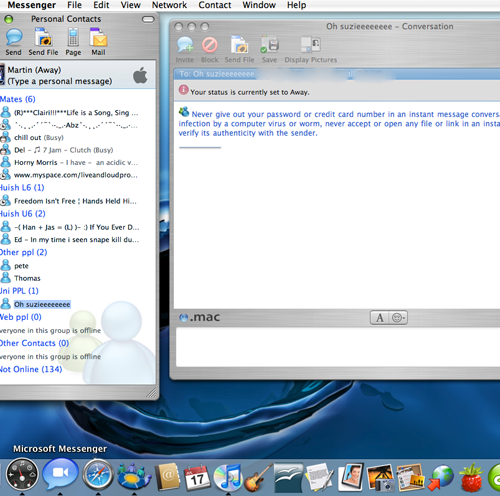This screenshot has height=496, width=500.
Task: Click the sunset photo and camera Dock icon
Action: coord(380,478)
